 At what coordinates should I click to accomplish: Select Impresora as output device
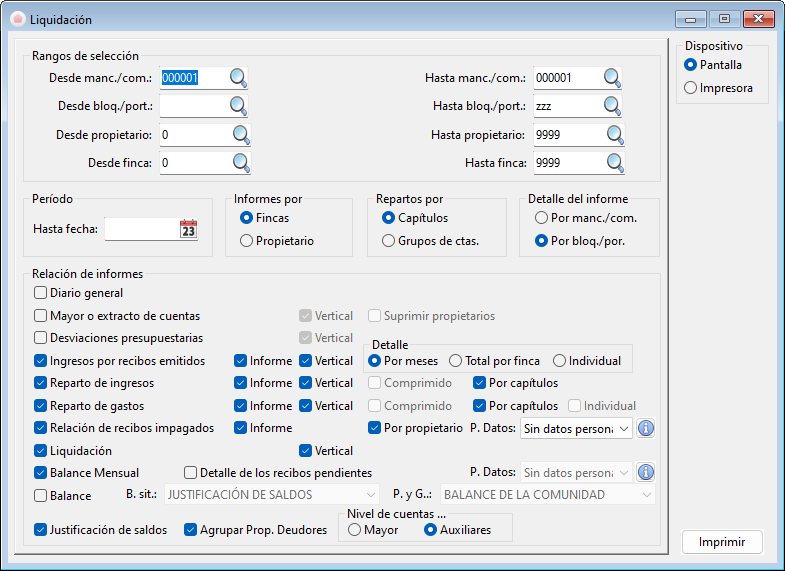[x=690, y=88]
